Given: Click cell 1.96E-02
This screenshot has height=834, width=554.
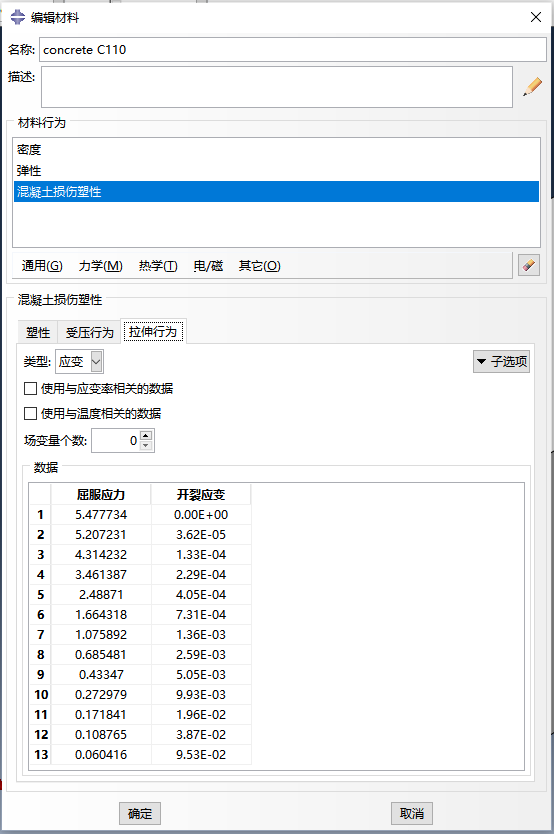Looking at the screenshot, I should click(x=201, y=715).
